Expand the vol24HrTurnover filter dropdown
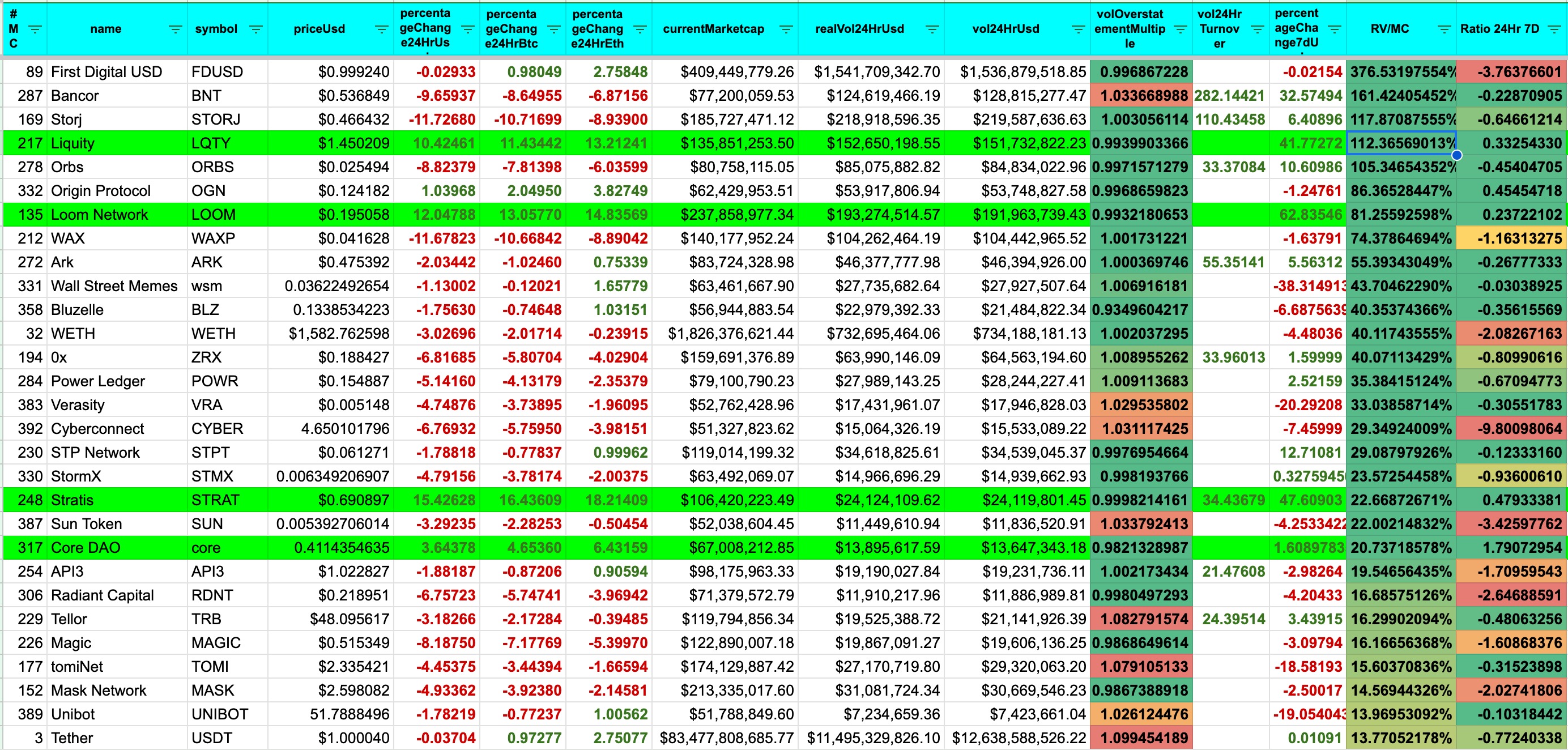 coord(1258,29)
